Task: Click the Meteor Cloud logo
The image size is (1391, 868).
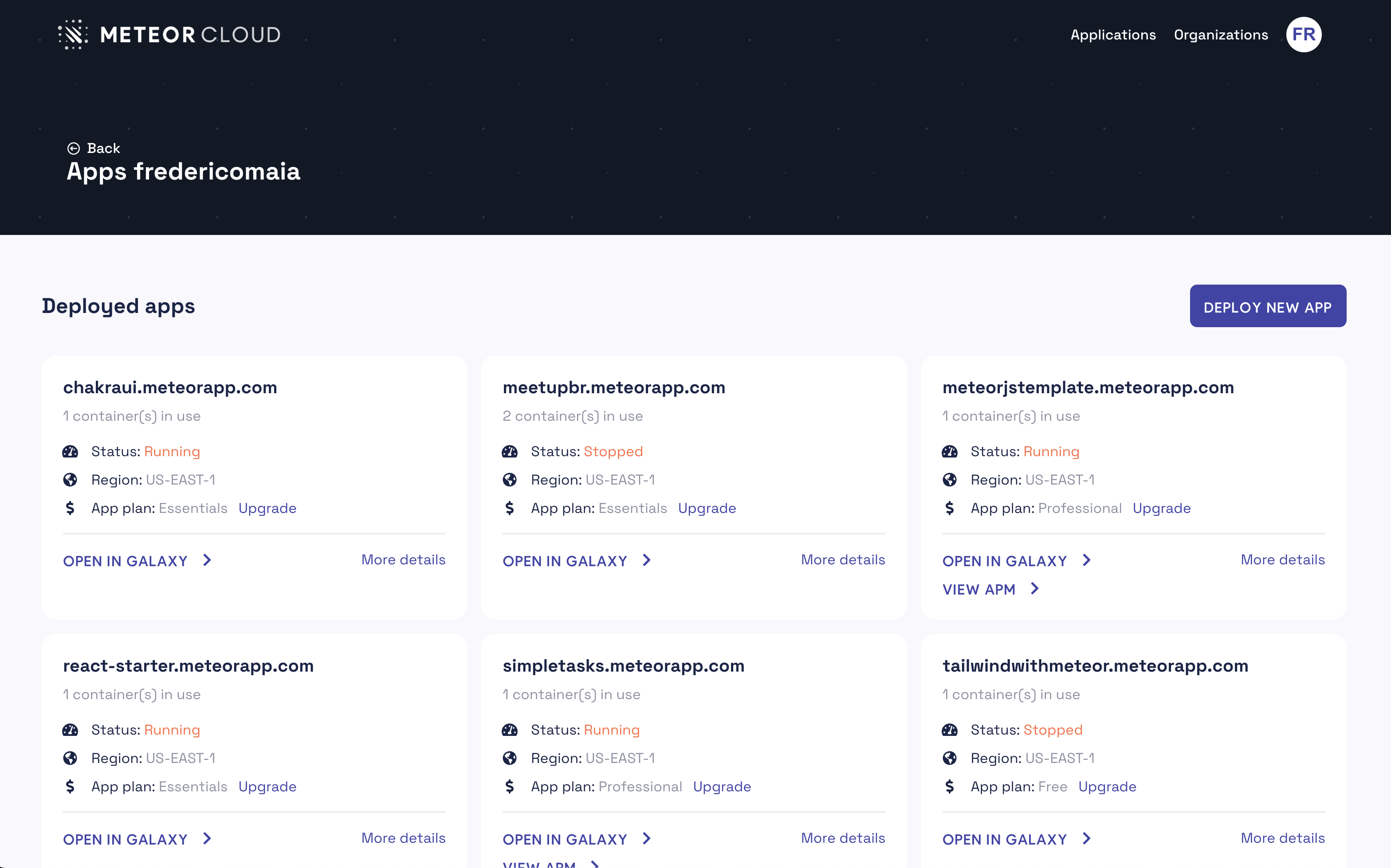Action: (169, 35)
